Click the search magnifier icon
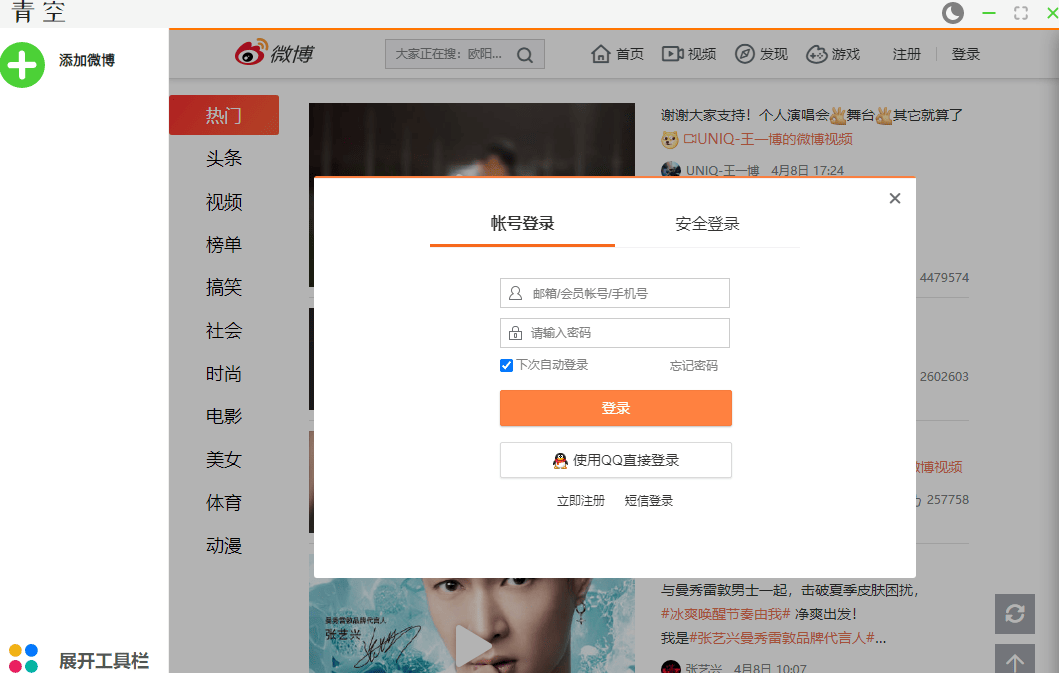Screen dimensions: 1059x673 click(x=525, y=55)
